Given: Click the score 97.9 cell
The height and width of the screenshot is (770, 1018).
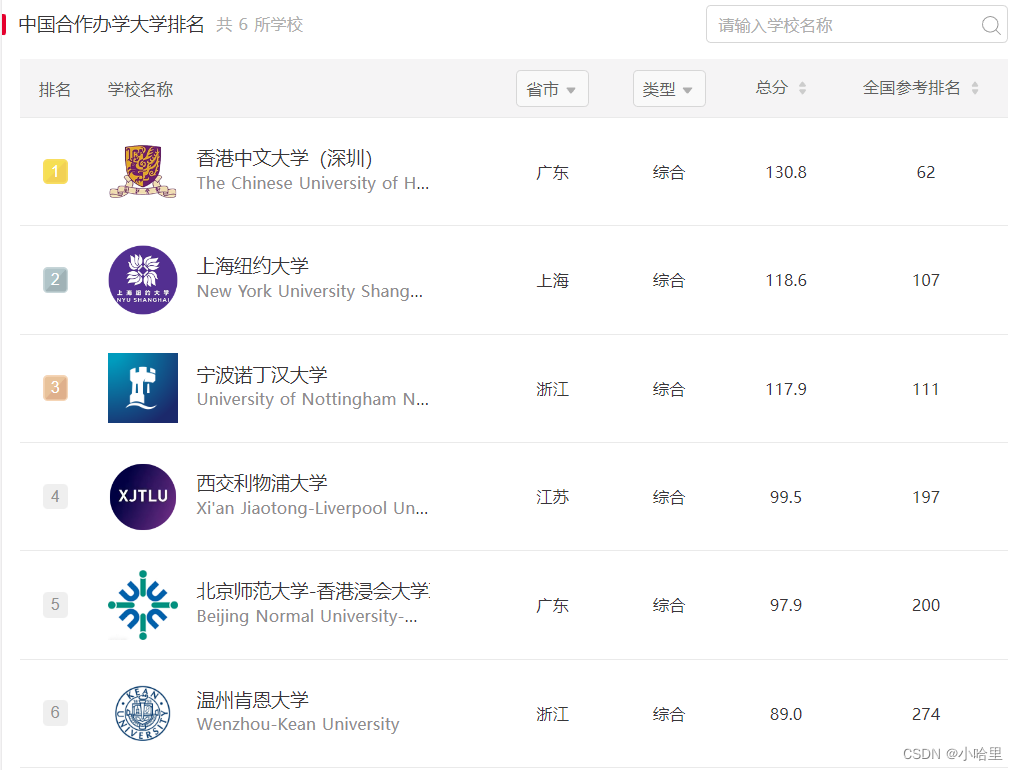Looking at the screenshot, I should tap(786, 605).
